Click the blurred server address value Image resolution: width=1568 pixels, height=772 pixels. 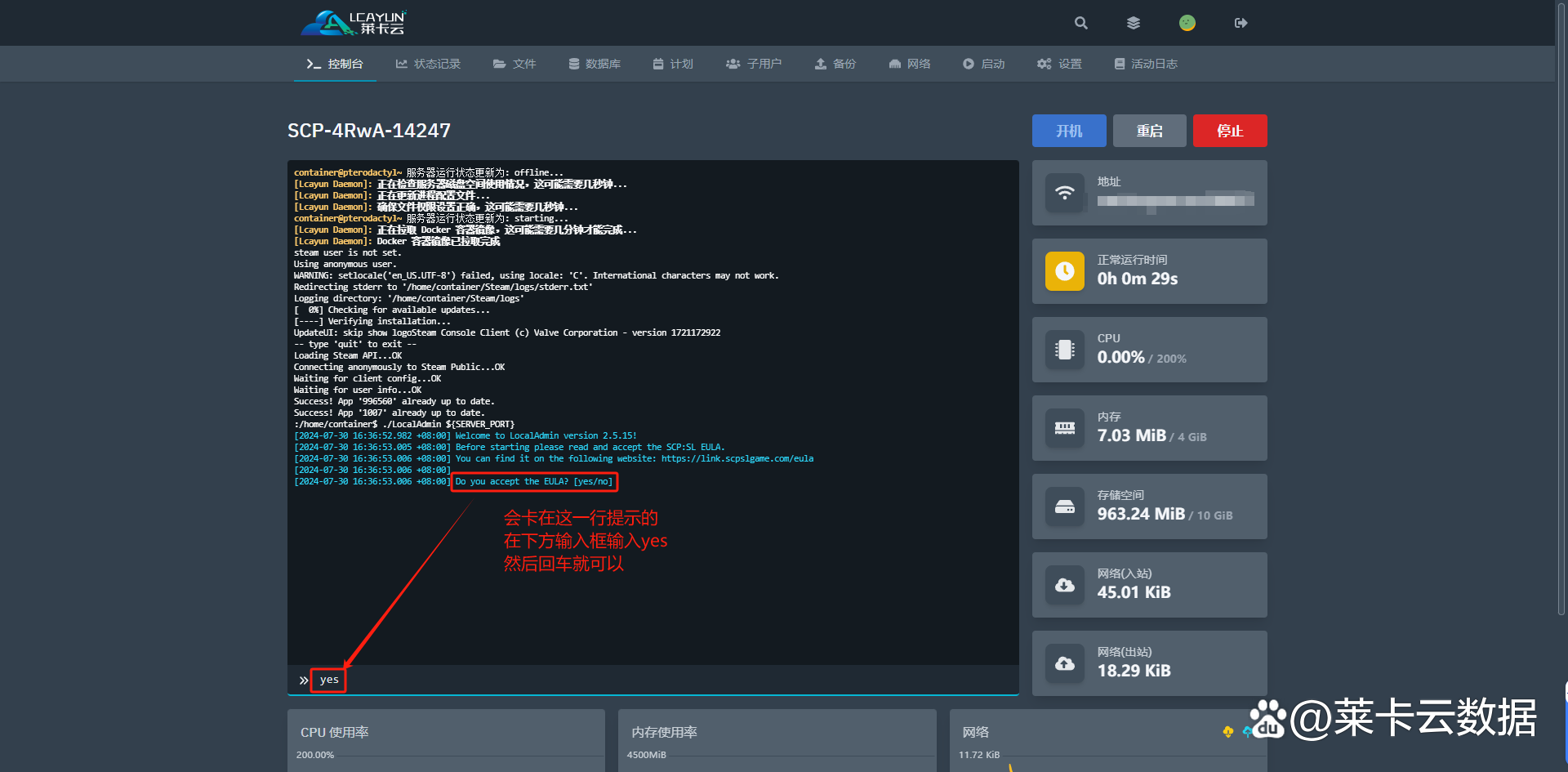pyautogui.click(x=1176, y=200)
